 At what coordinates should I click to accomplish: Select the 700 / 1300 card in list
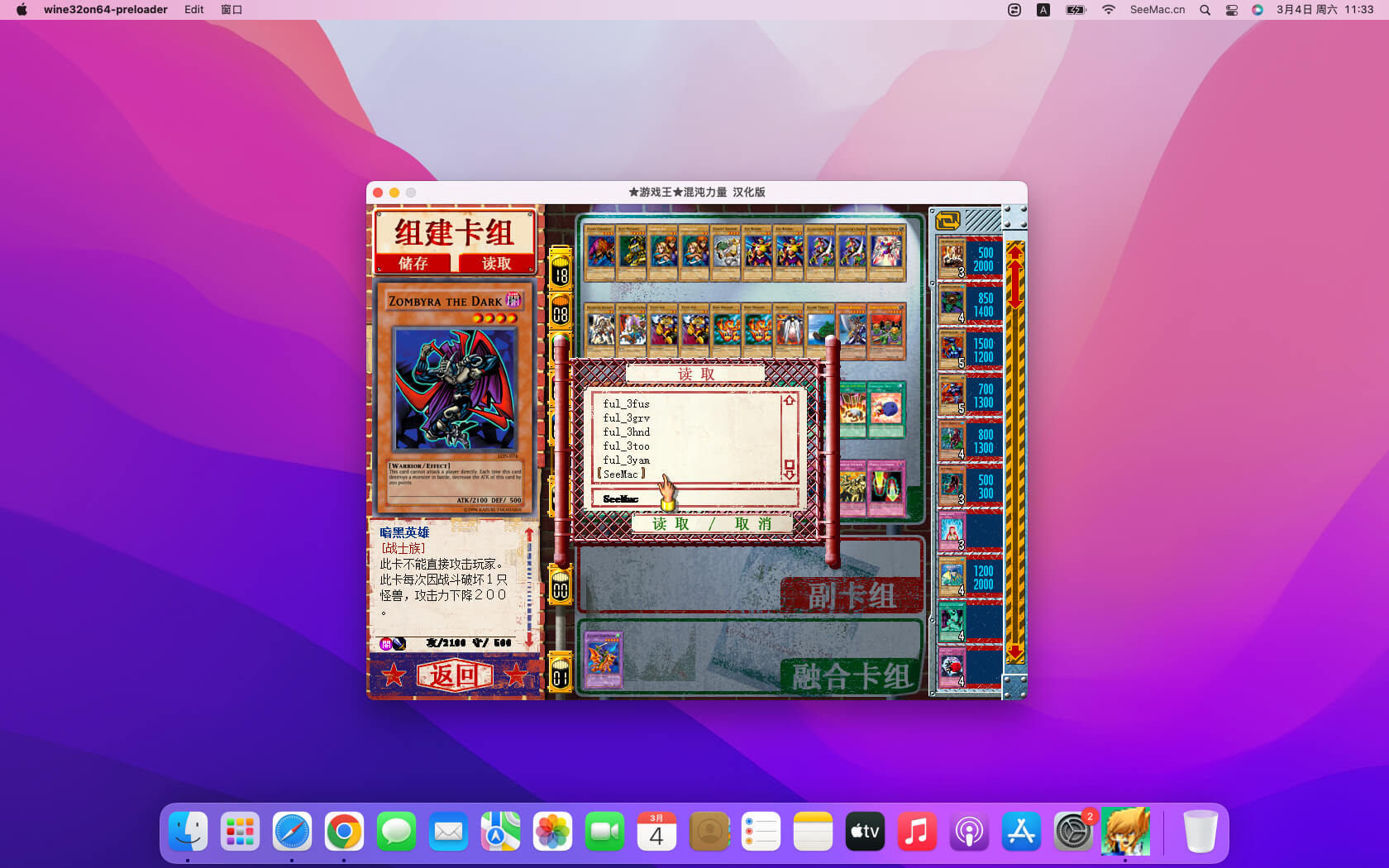970,395
